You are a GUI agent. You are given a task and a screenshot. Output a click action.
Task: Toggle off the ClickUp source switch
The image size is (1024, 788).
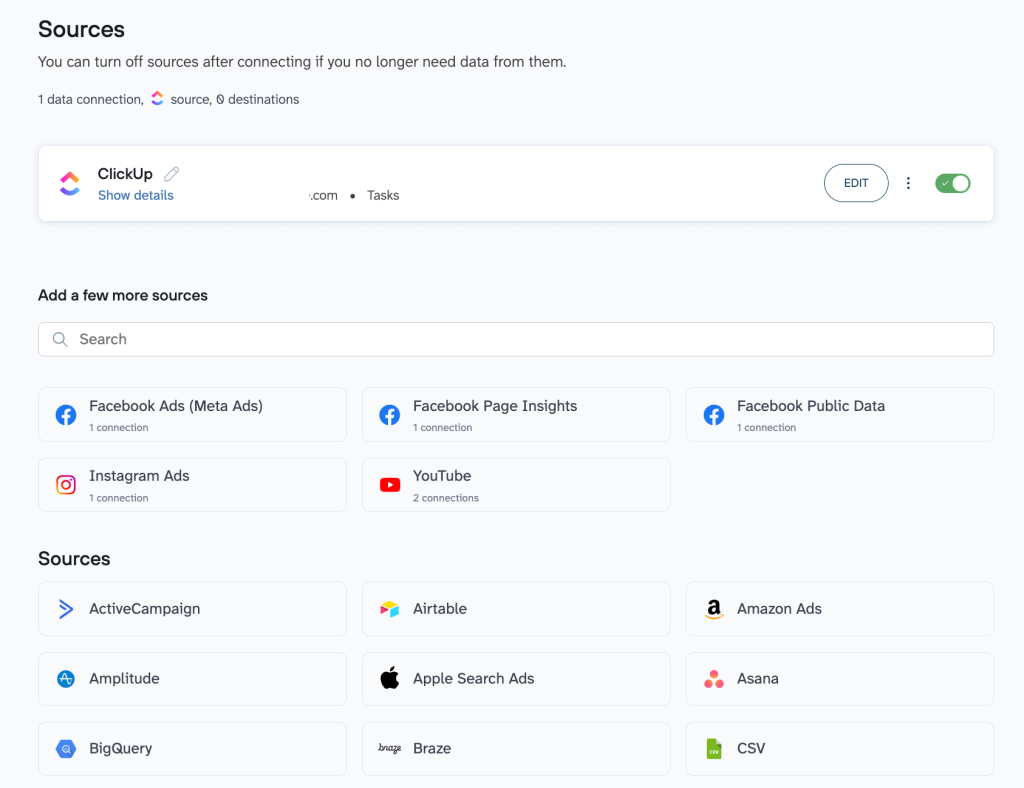(952, 183)
